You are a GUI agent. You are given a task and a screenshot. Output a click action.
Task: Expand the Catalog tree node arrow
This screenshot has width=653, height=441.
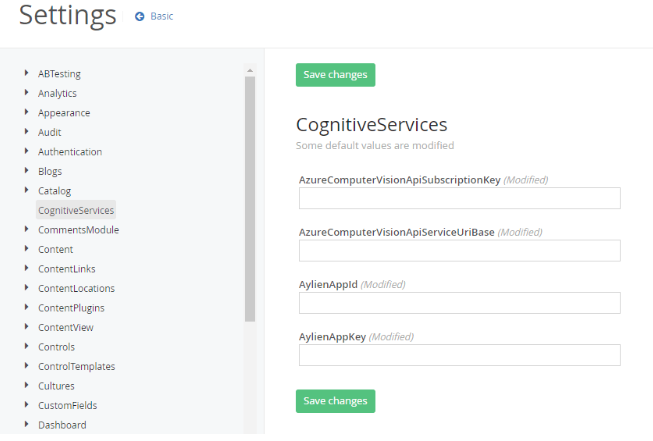[27, 190]
